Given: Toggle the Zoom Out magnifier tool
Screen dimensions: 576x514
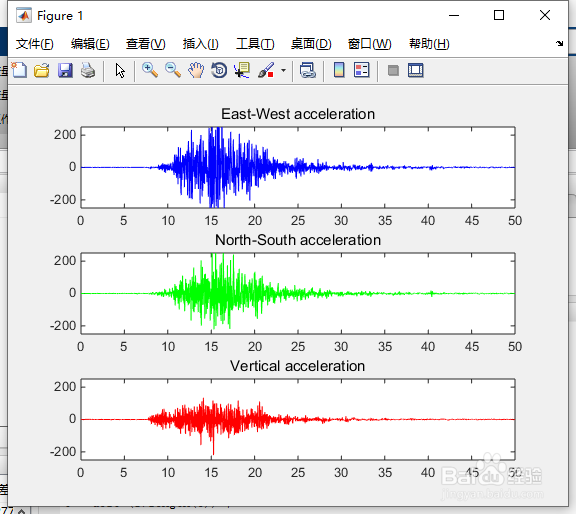Looking at the screenshot, I should [173, 70].
